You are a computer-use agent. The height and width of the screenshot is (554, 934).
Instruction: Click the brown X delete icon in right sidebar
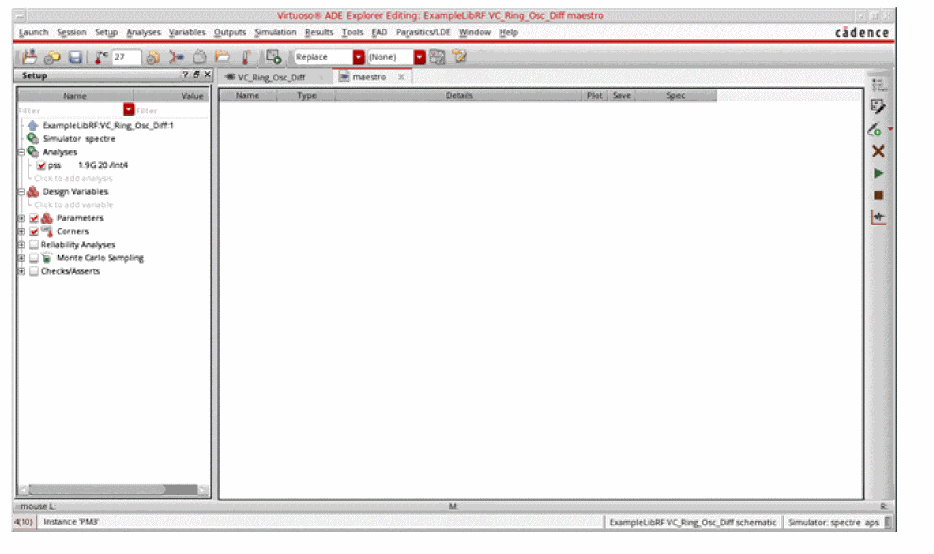(878, 151)
